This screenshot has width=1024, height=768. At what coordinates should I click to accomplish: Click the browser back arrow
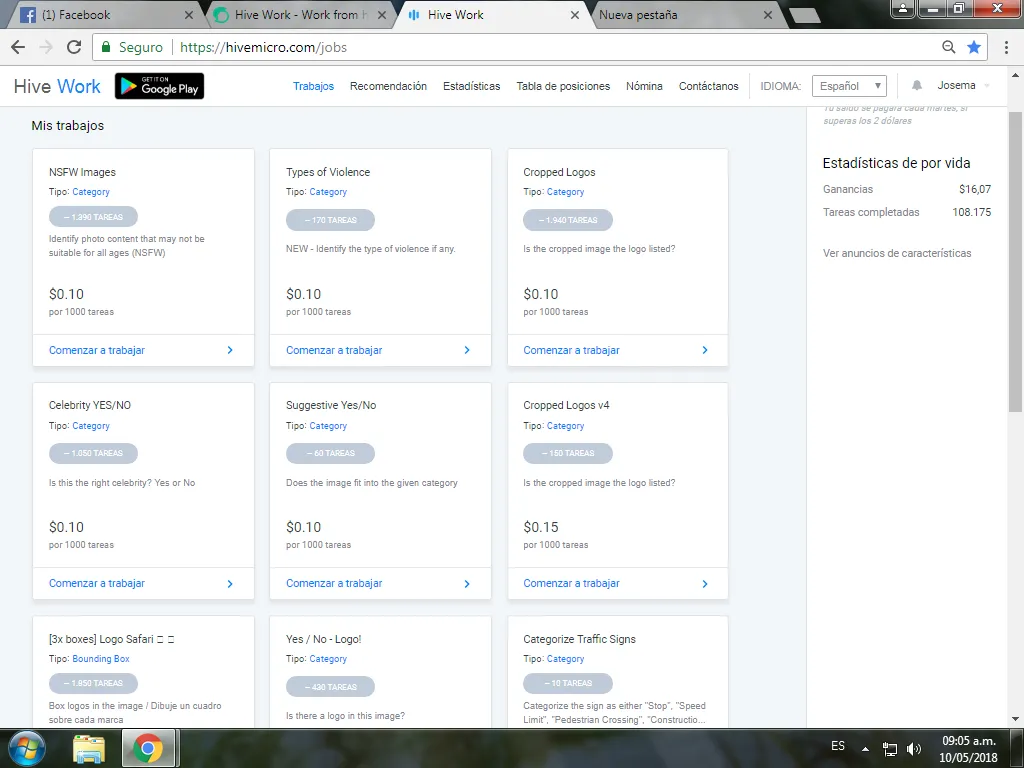pos(18,47)
